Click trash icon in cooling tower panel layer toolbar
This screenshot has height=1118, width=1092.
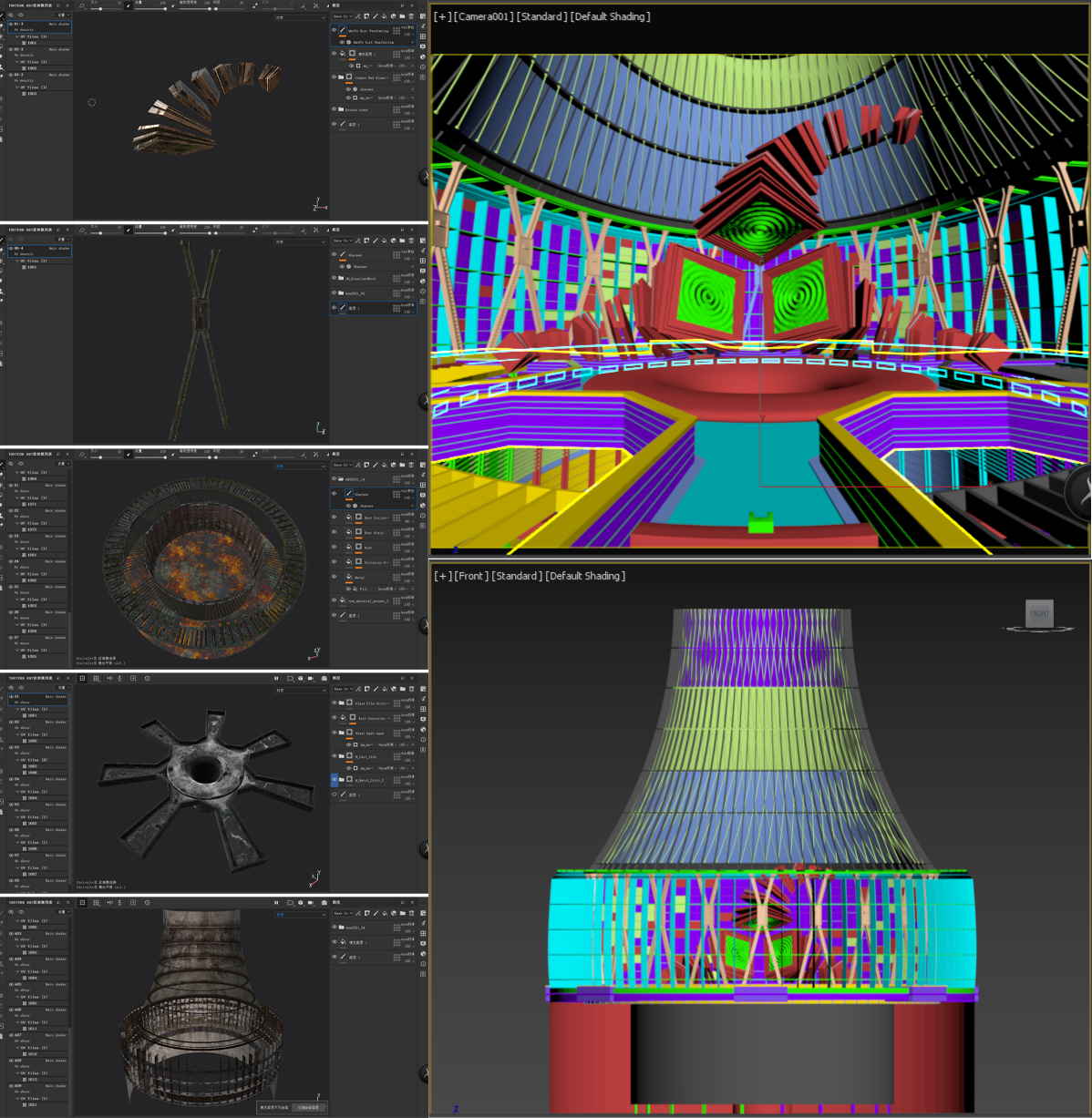coord(411,913)
